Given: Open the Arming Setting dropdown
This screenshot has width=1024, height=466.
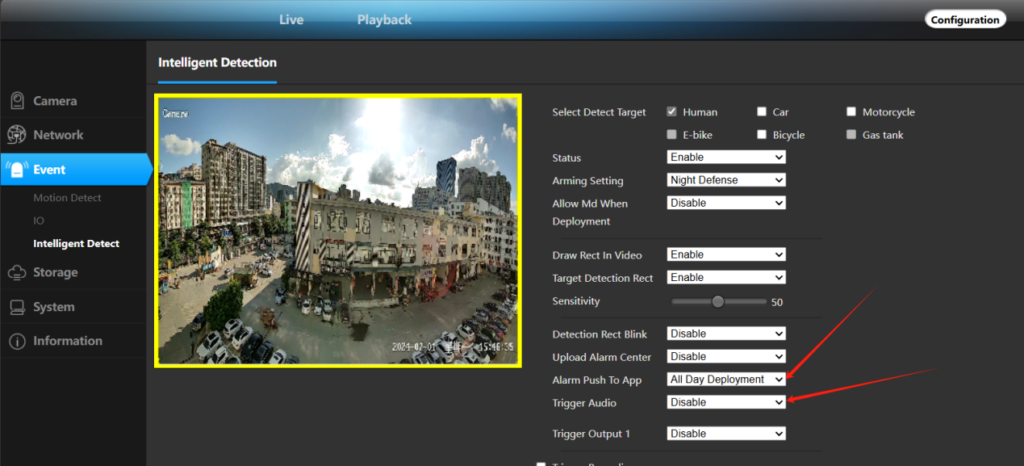Looking at the screenshot, I should pos(726,180).
